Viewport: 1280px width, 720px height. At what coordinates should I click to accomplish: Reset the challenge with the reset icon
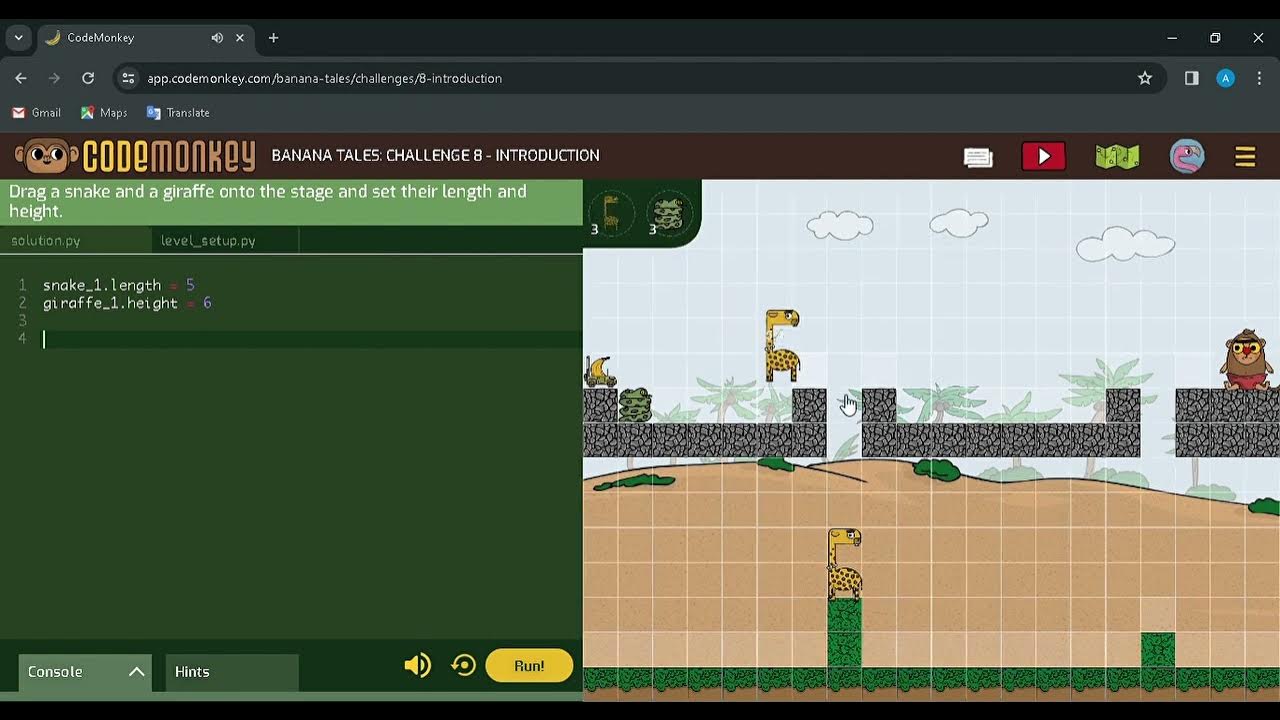click(463, 665)
